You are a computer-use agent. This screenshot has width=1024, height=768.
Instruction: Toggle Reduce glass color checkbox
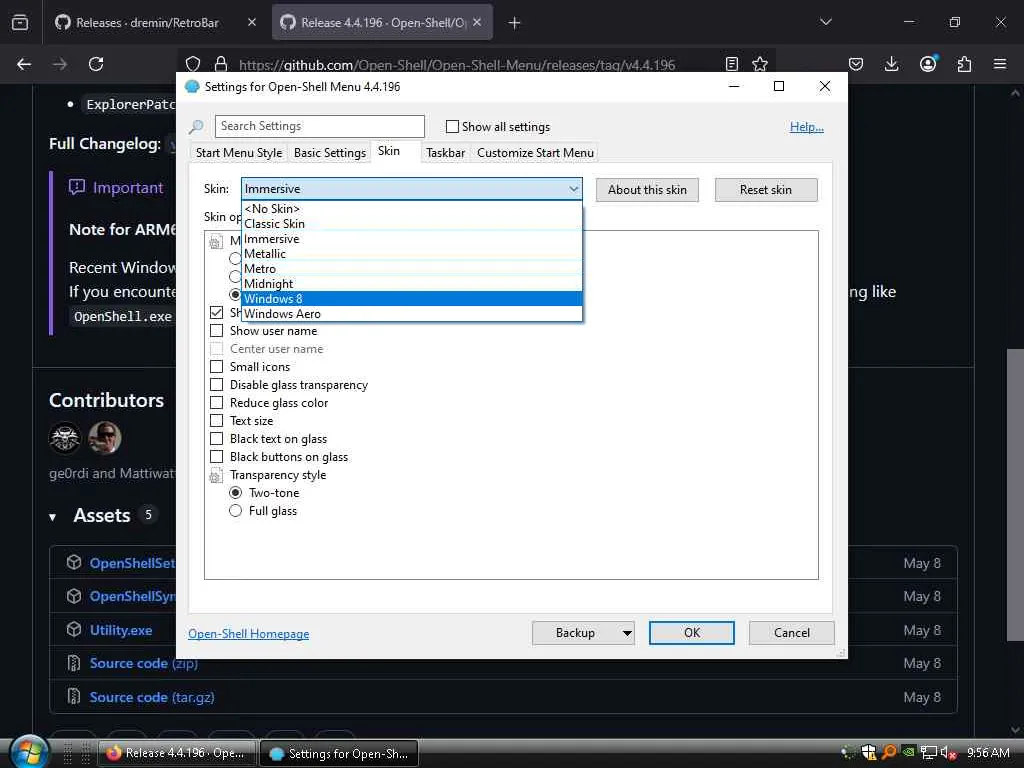pyautogui.click(x=217, y=402)
